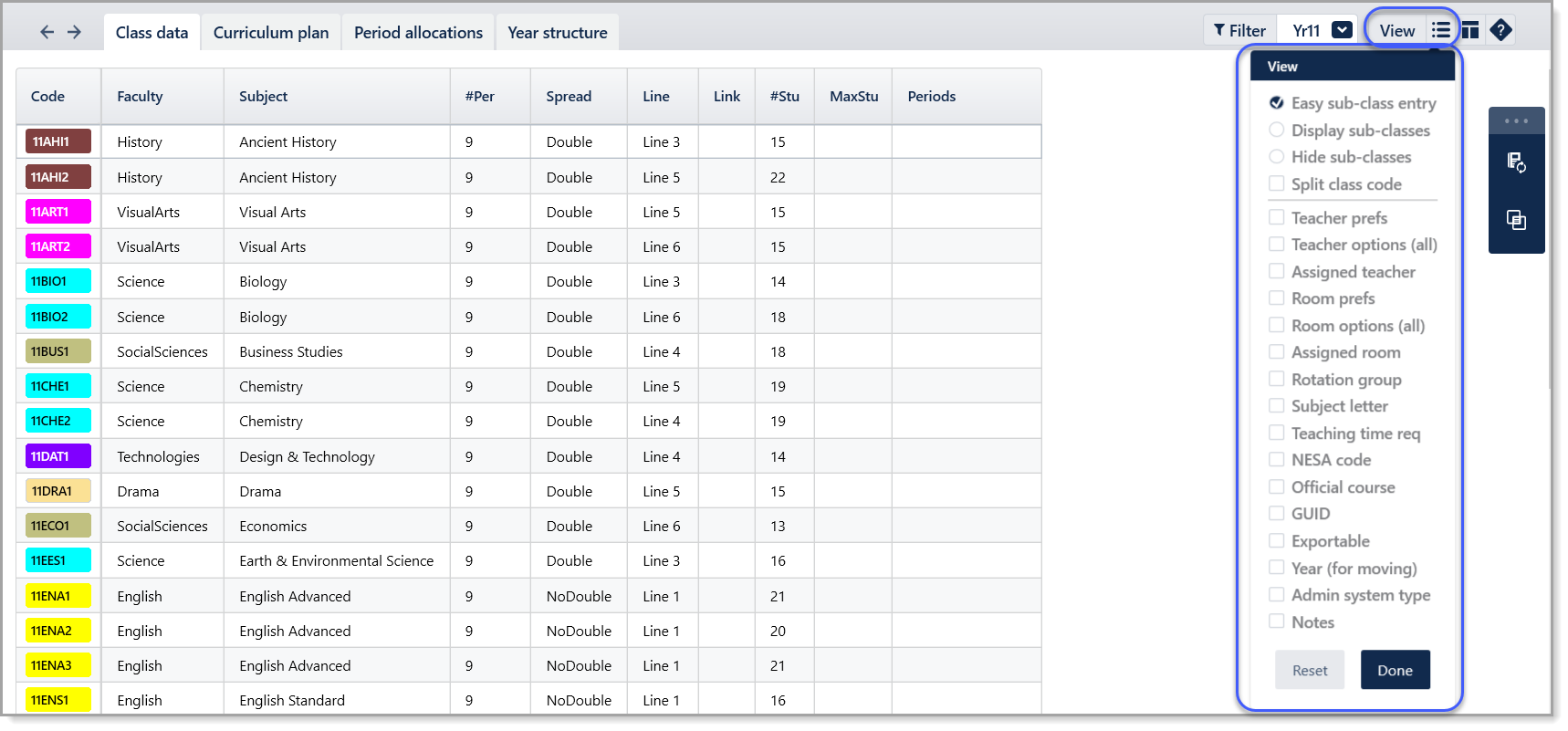The height and width of the screenshot is (731, 1568).
Task: Open the column layout icon
Action: point(1470,31)
